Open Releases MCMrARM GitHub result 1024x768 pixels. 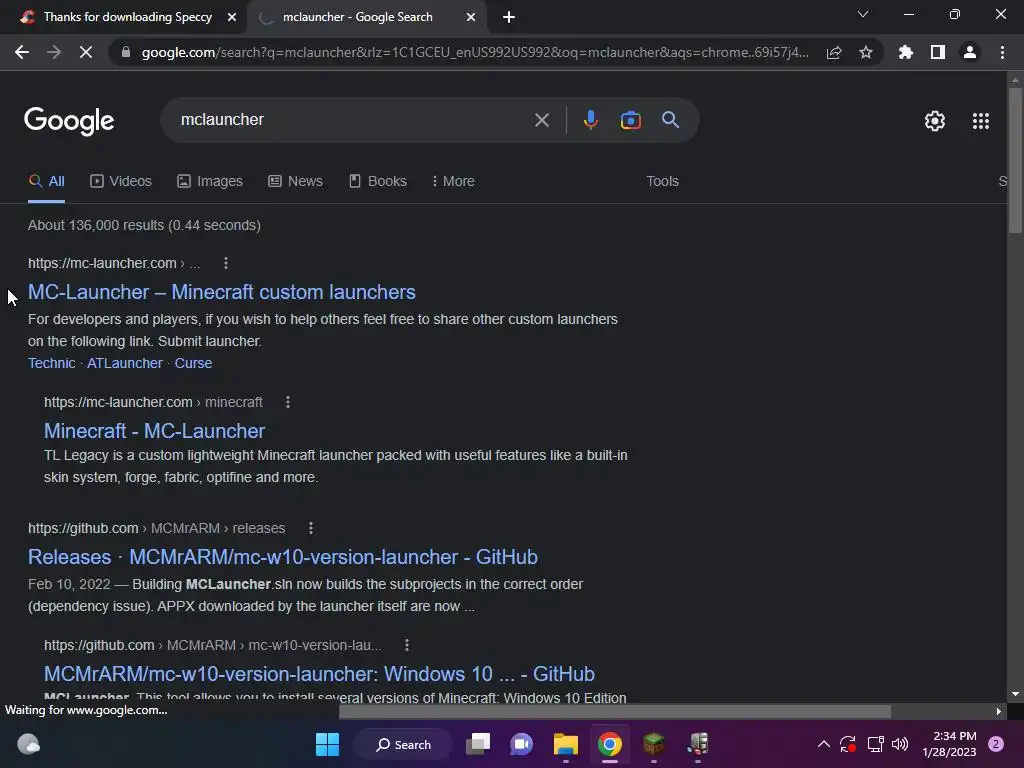283,557
